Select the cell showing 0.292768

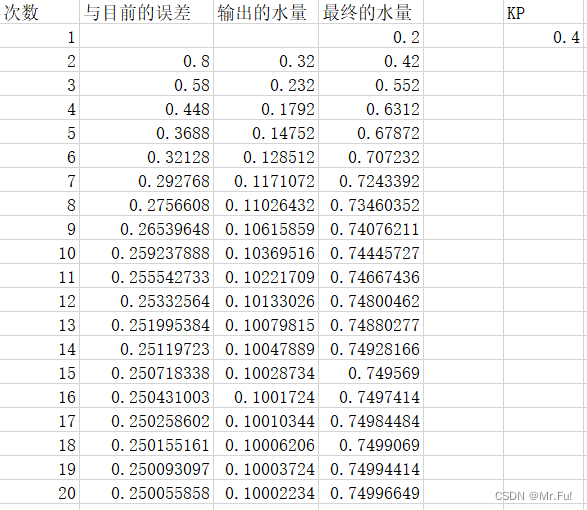146,180
